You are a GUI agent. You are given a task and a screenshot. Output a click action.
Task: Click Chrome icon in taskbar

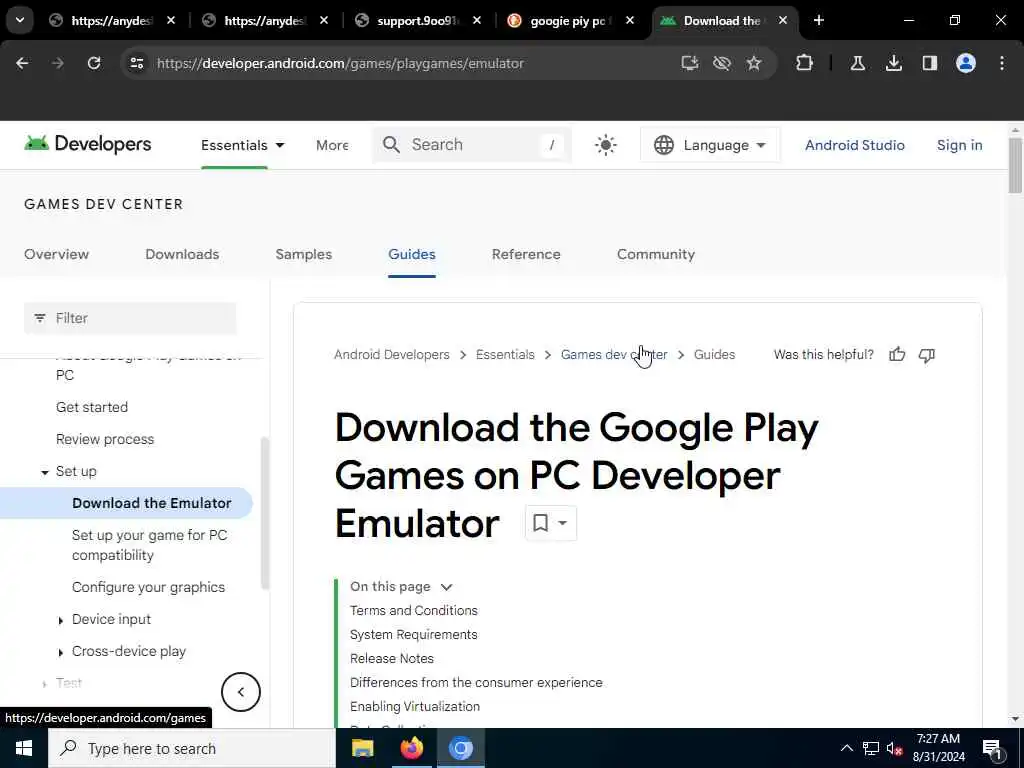point(460,748)
